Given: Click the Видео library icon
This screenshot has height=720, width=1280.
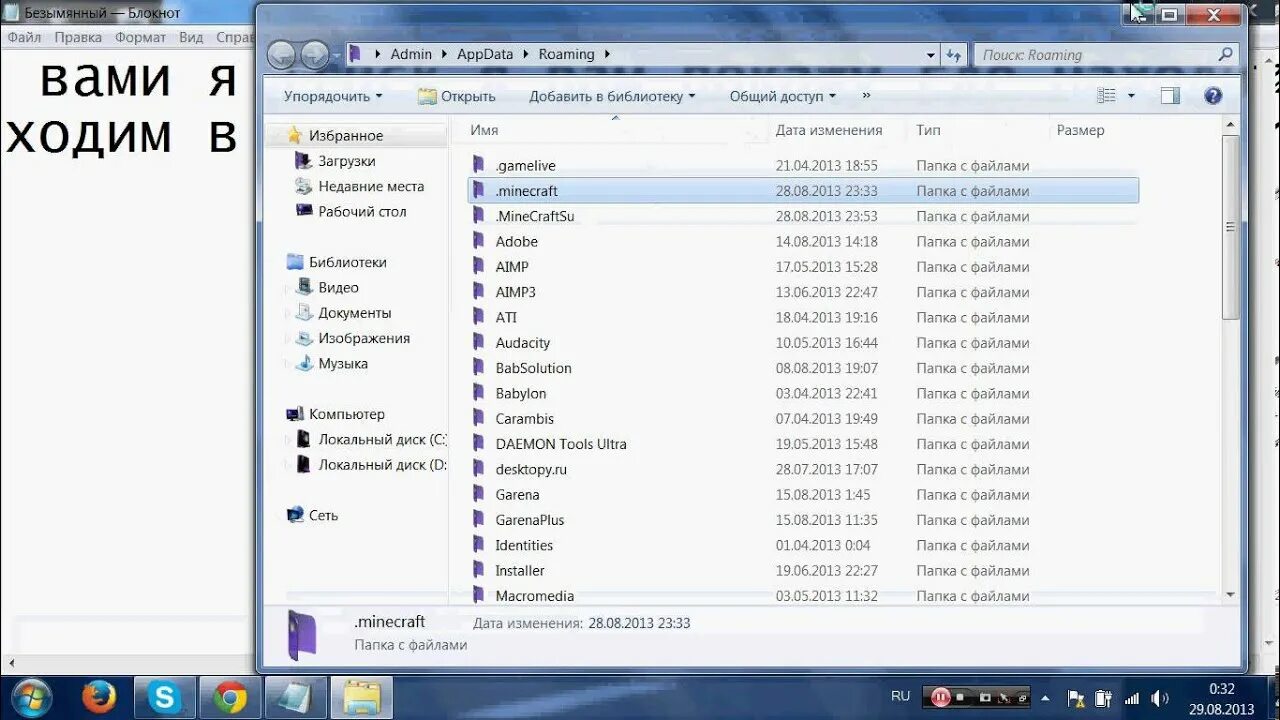Looking at the screenshot, I should point(304,287).
